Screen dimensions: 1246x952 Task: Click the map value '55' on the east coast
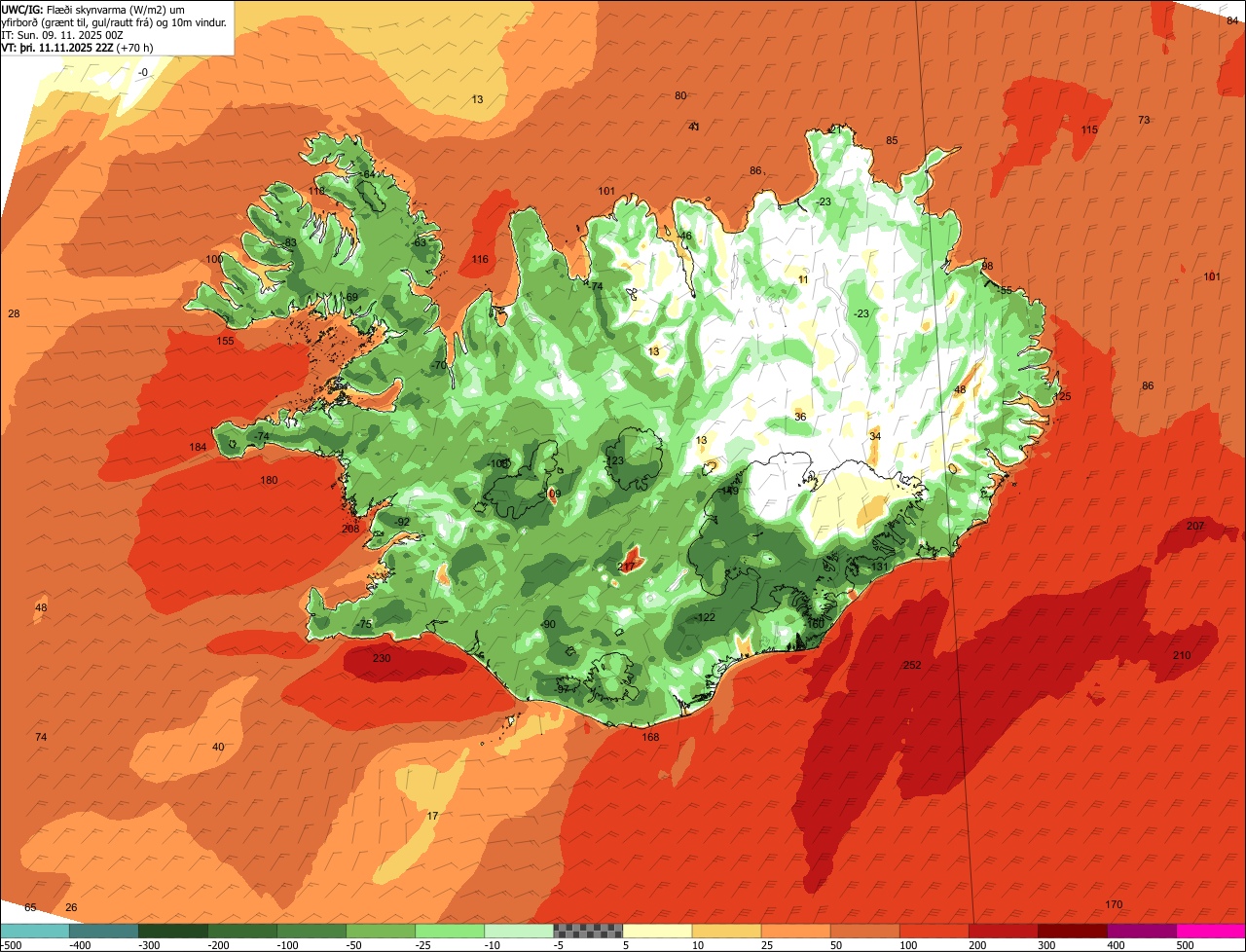tap(1007, 290)
